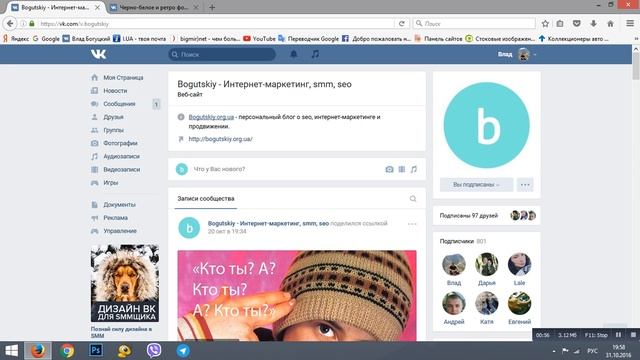Open the Подписаны 97 друзей block

point(487,216)
